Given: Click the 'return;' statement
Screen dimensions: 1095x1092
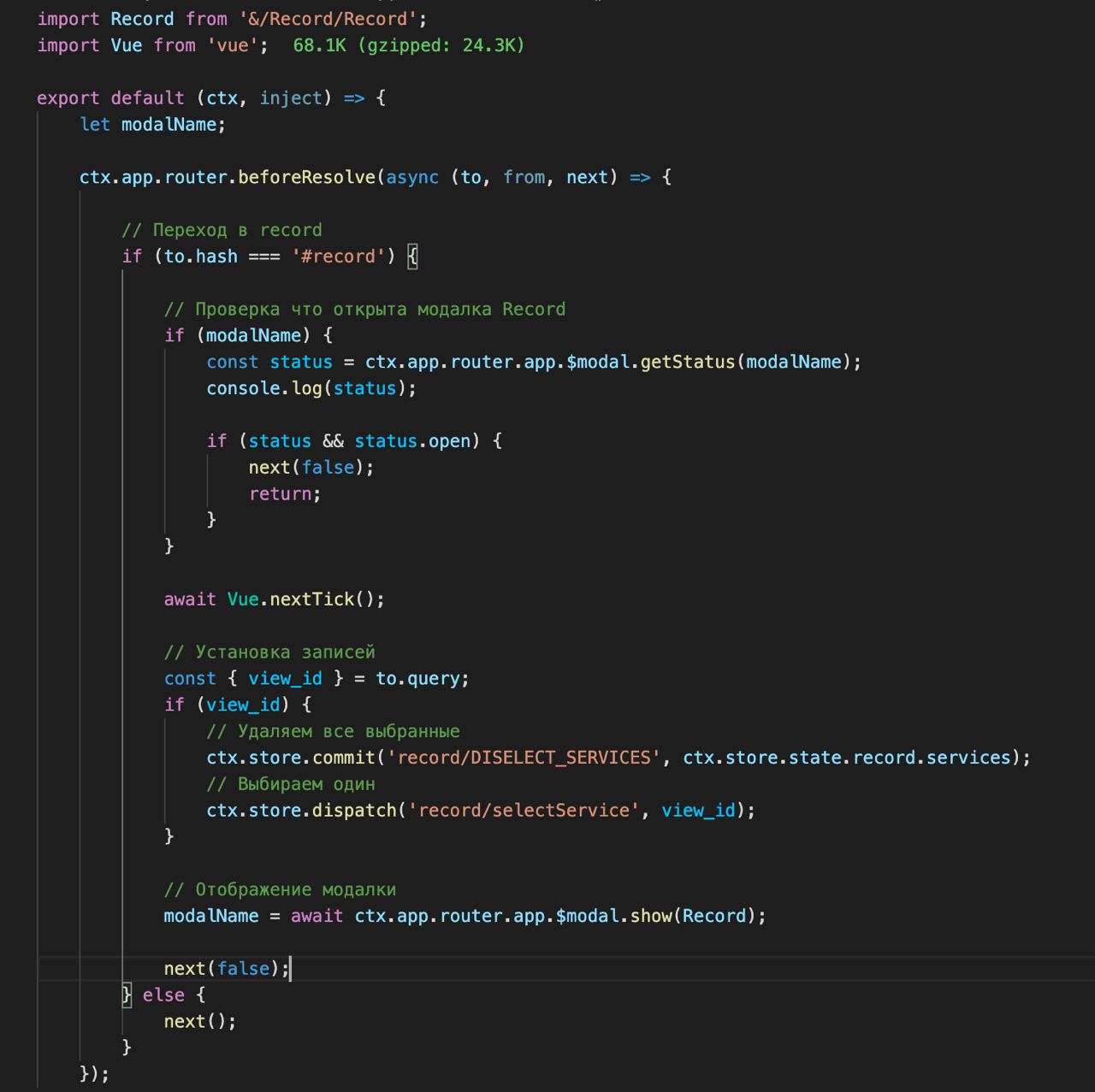Looking at the screenshot, I should pyautogui.click(x=285, y=494).
